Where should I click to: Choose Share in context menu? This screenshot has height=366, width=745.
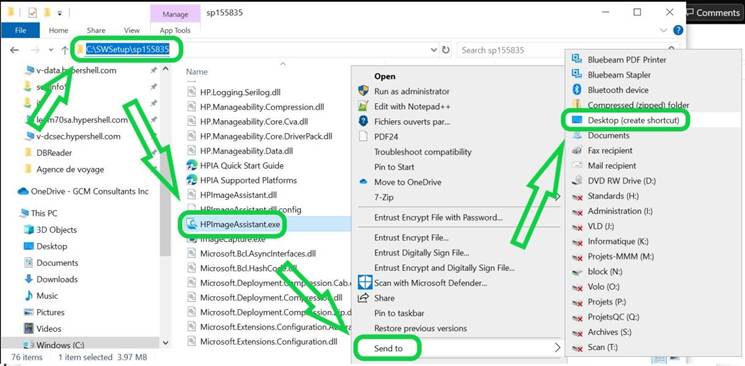(x=384, y=298)
